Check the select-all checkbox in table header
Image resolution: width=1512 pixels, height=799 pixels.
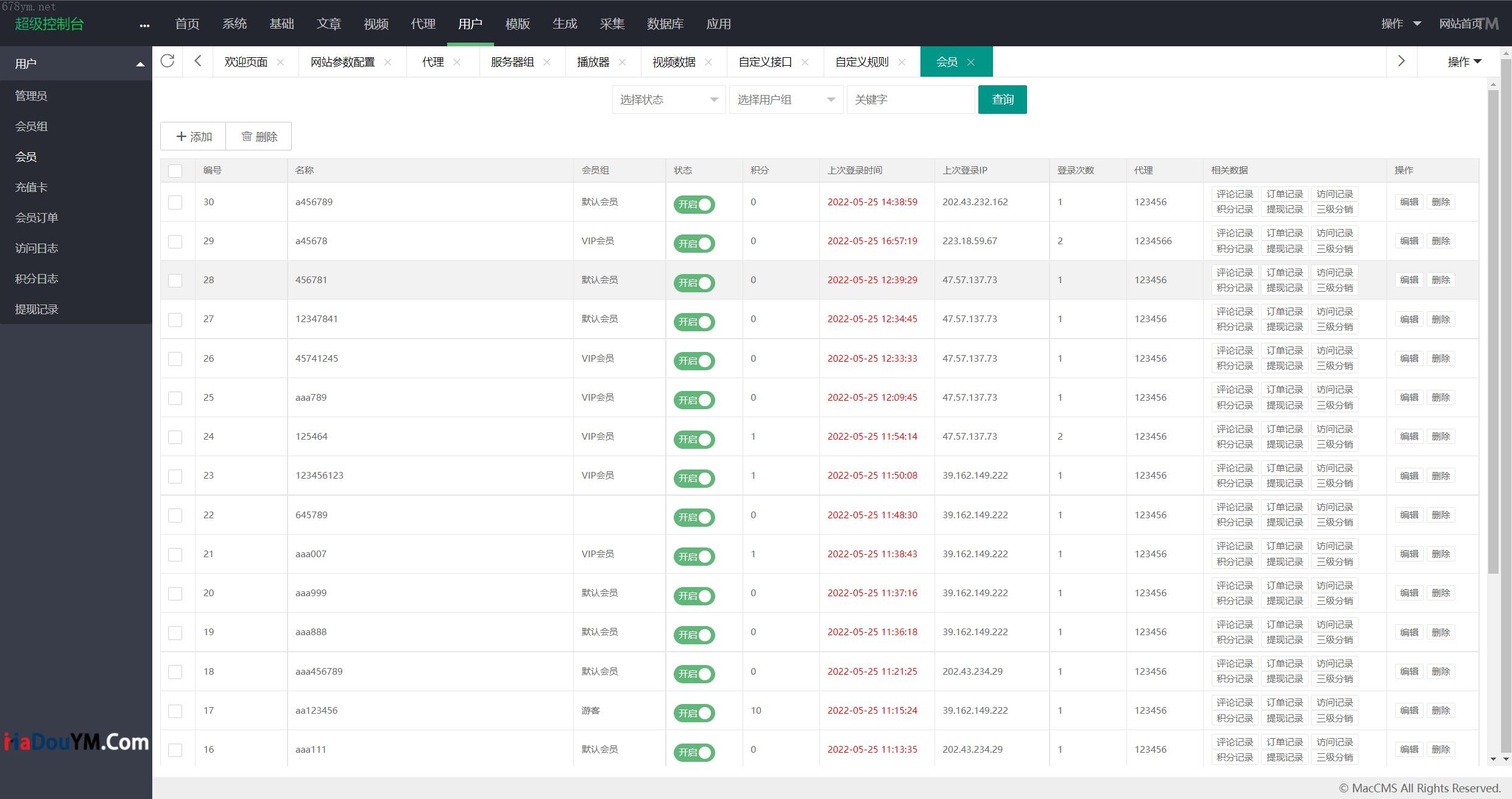pos(175,171)
